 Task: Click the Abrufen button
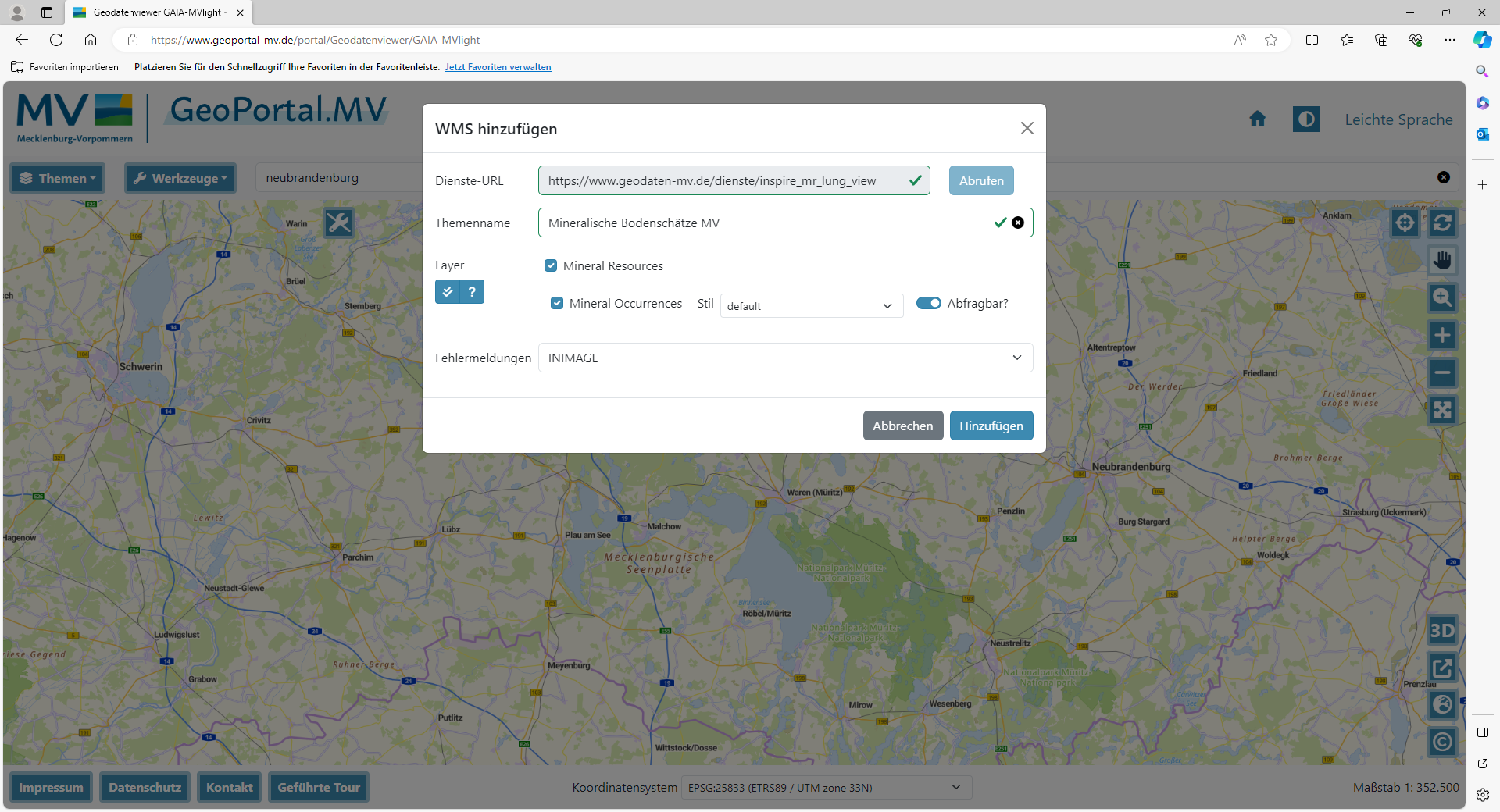pos(981,180)
